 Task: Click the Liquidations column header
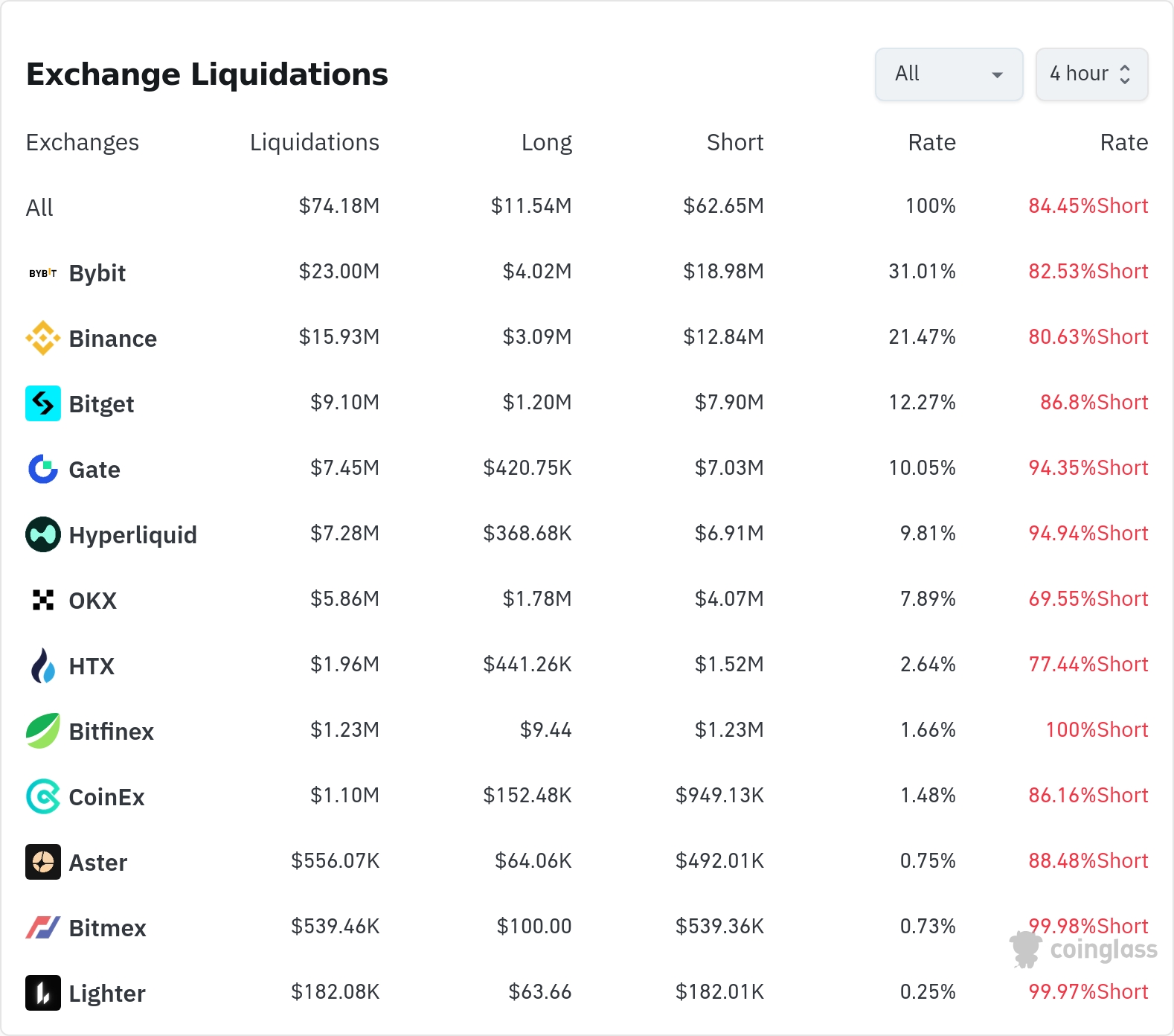314,142
